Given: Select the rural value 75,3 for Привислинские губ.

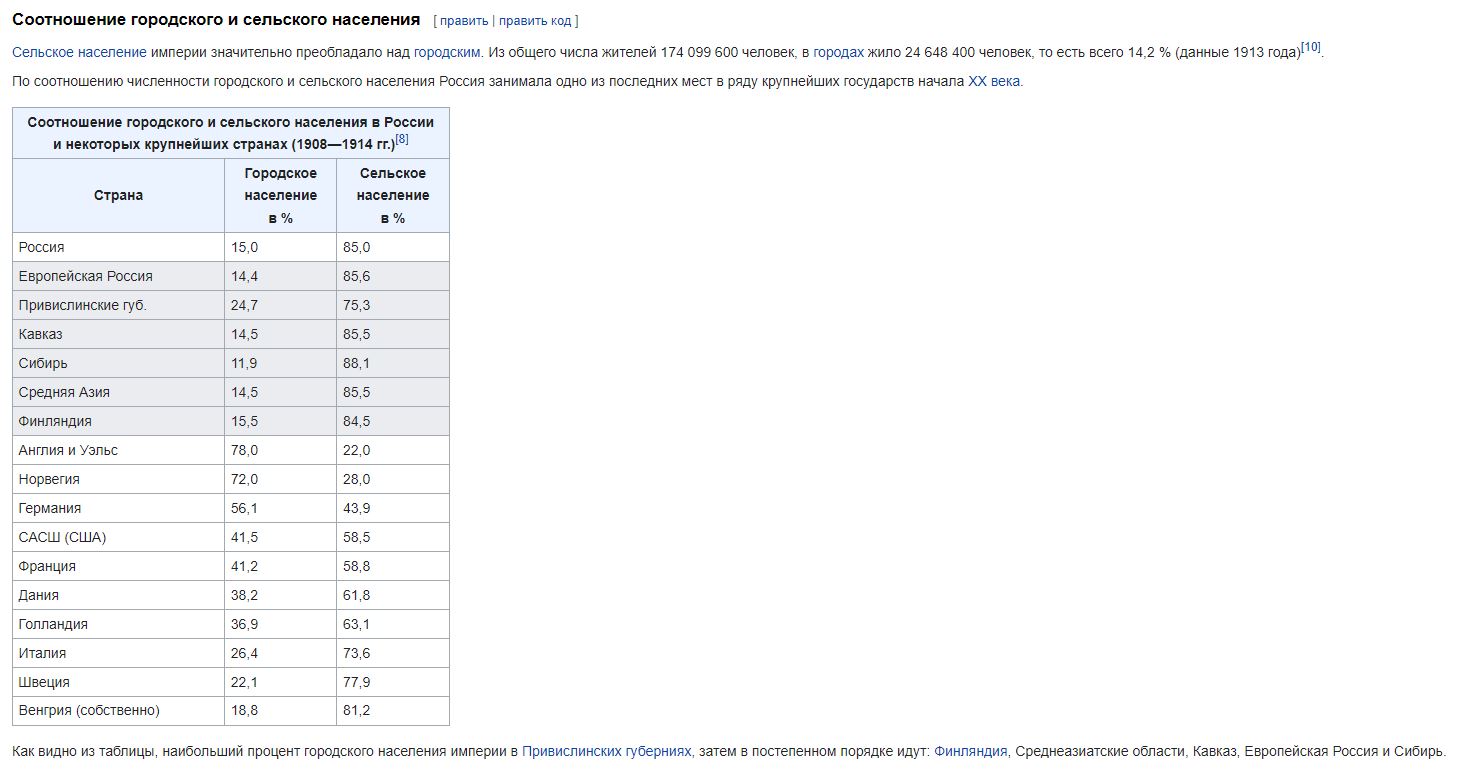Looking at the screenshot, I should point(356,305).
